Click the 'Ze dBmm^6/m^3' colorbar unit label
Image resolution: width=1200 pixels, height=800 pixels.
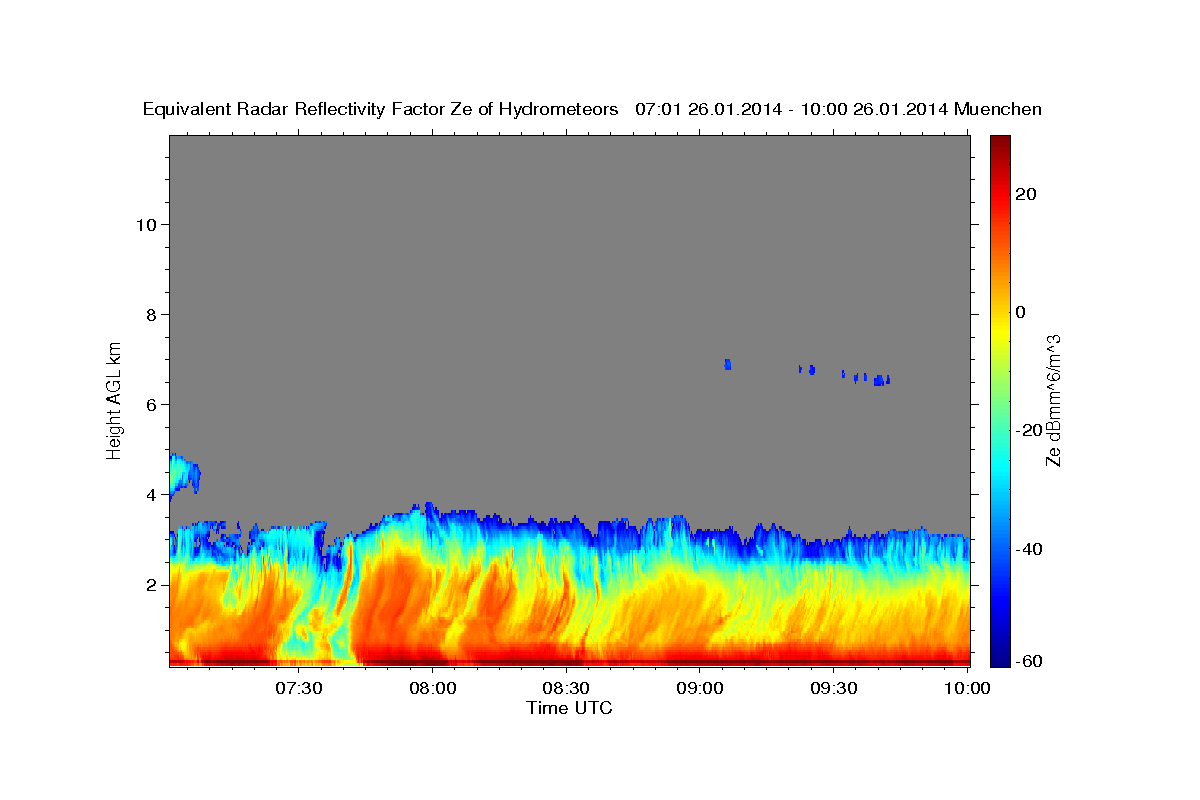coord(1053,400)
